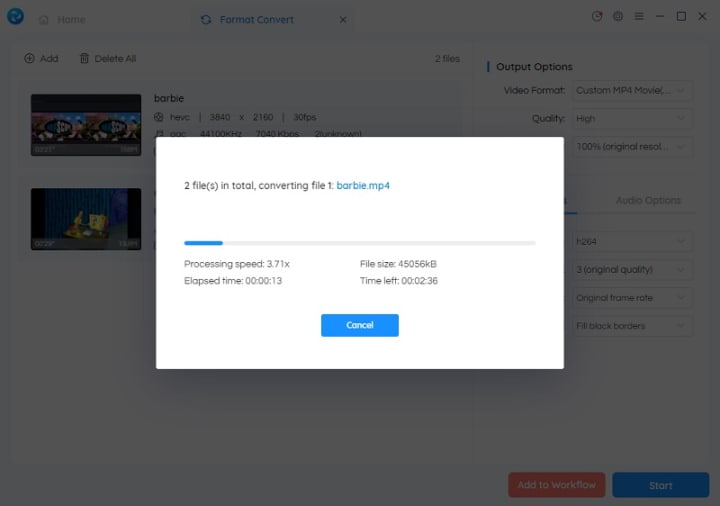This screenshot has height=506, width=720.
Task: Click the File size 45056kB text
Action: point(398,264)
